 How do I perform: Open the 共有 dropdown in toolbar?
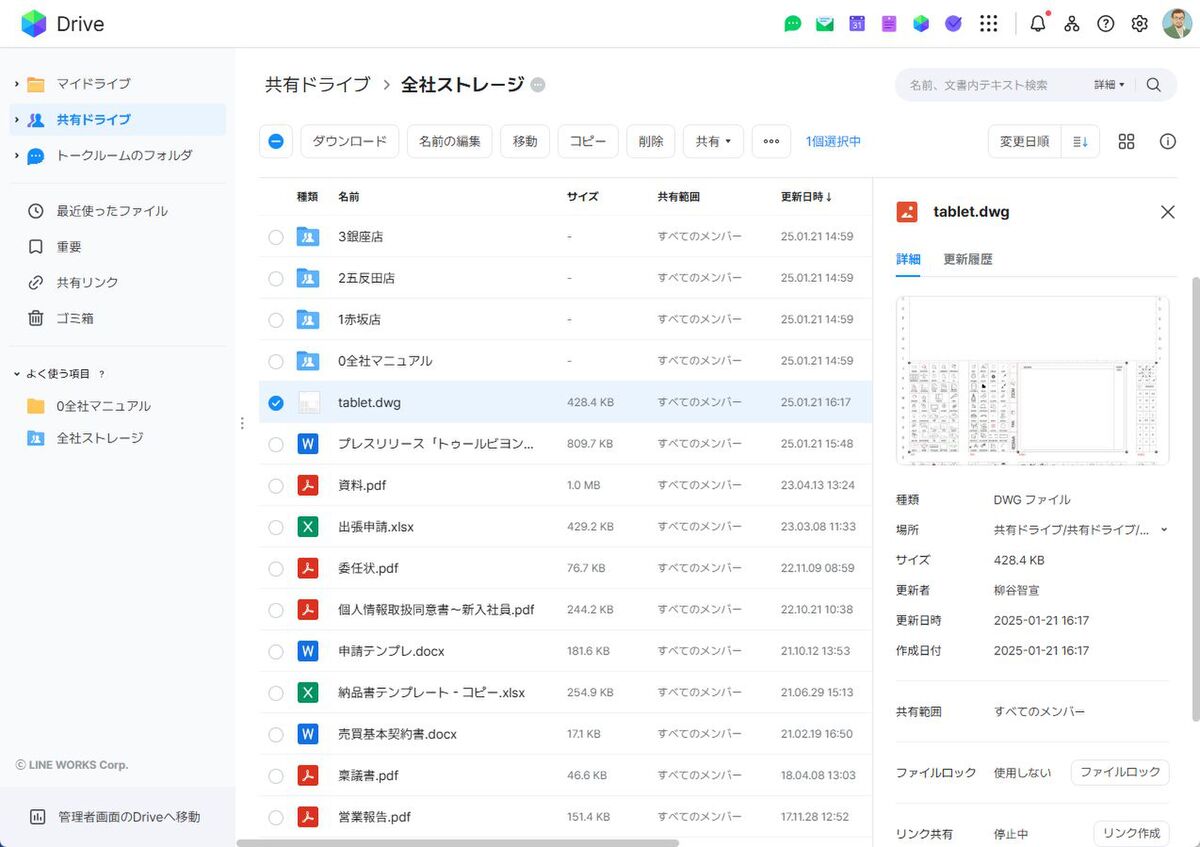tap(713, 142)
